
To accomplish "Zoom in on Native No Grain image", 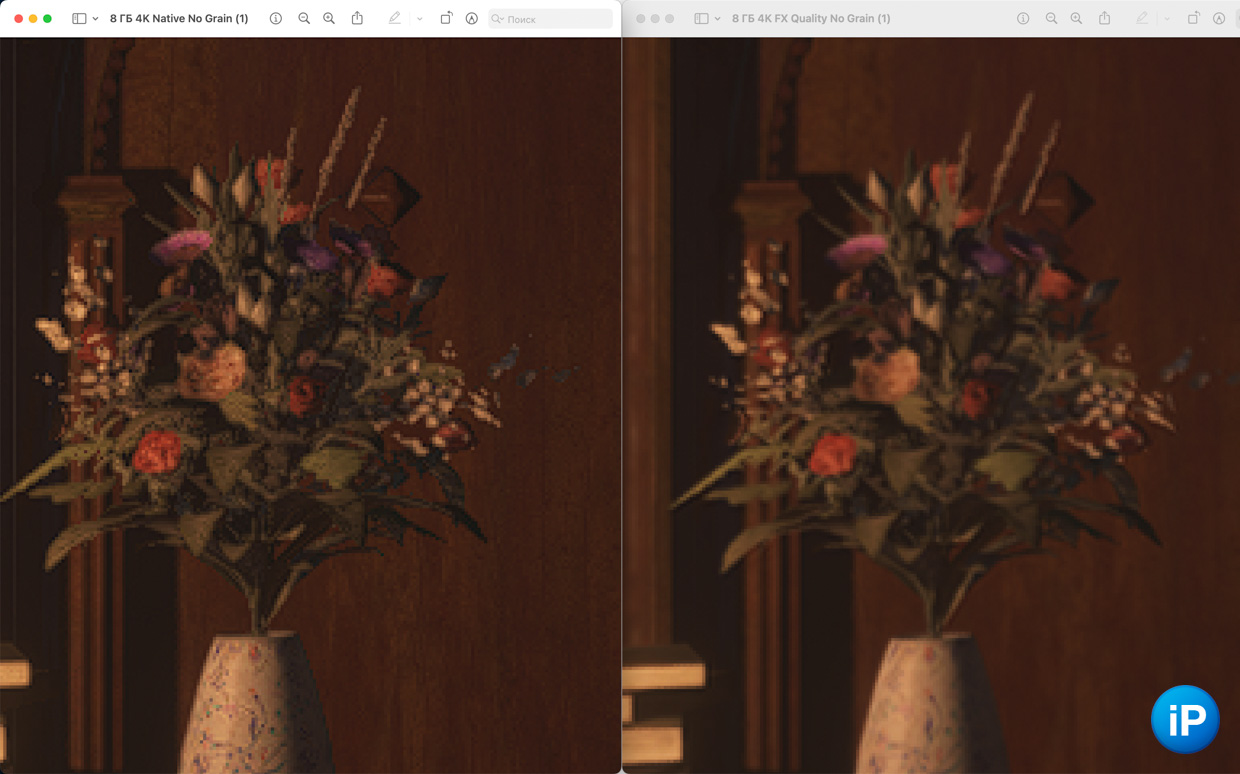I will [329, 19].
